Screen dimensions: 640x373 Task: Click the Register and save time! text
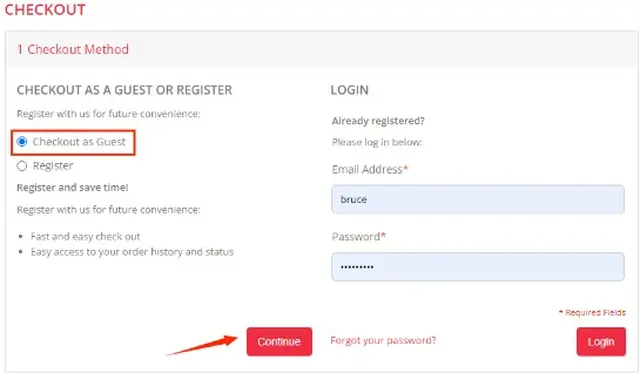tap(72, 188)
